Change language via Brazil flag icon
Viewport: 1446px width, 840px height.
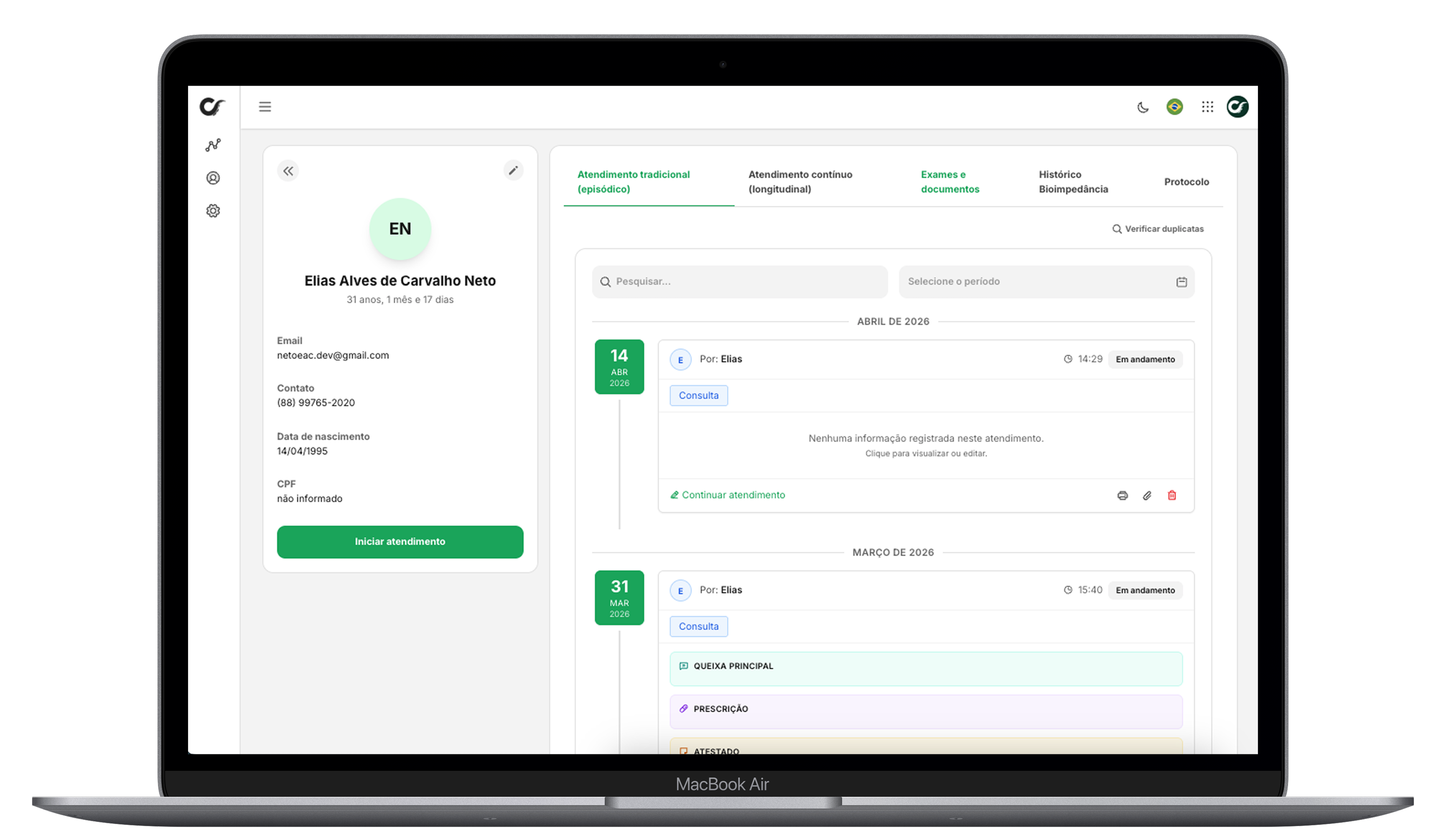tap(1175, 107)
